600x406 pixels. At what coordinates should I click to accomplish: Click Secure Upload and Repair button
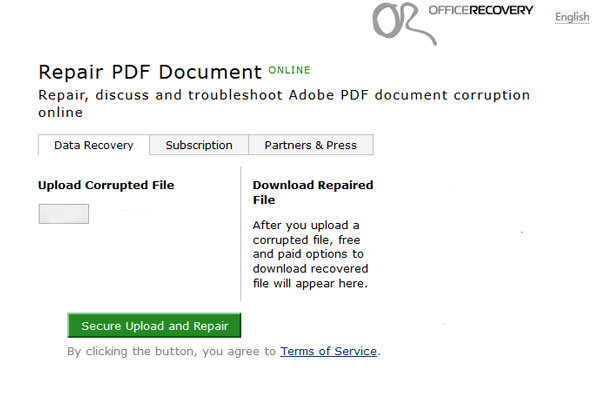(155, 326)
